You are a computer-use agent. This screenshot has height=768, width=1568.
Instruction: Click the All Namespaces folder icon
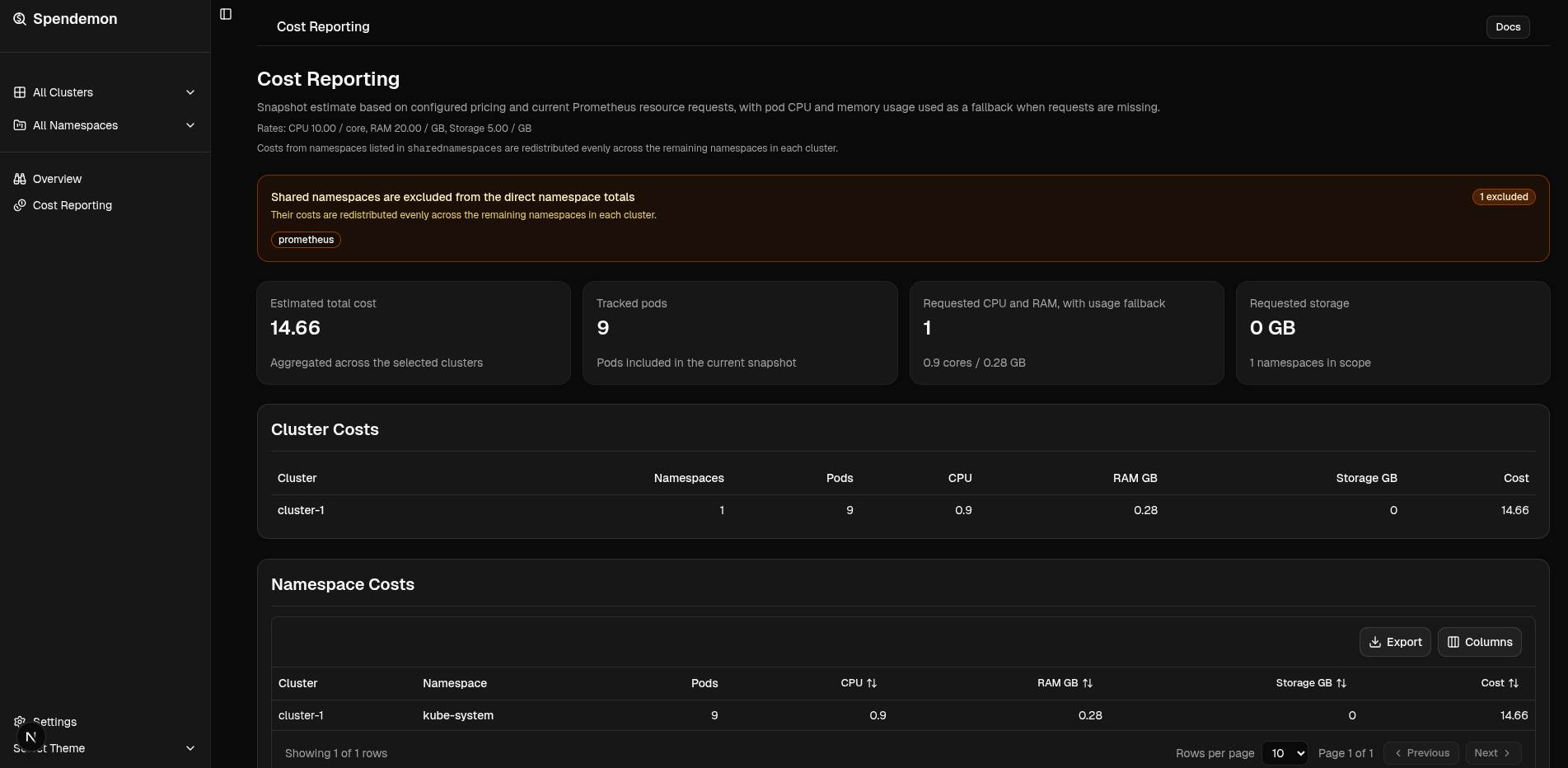20,125
